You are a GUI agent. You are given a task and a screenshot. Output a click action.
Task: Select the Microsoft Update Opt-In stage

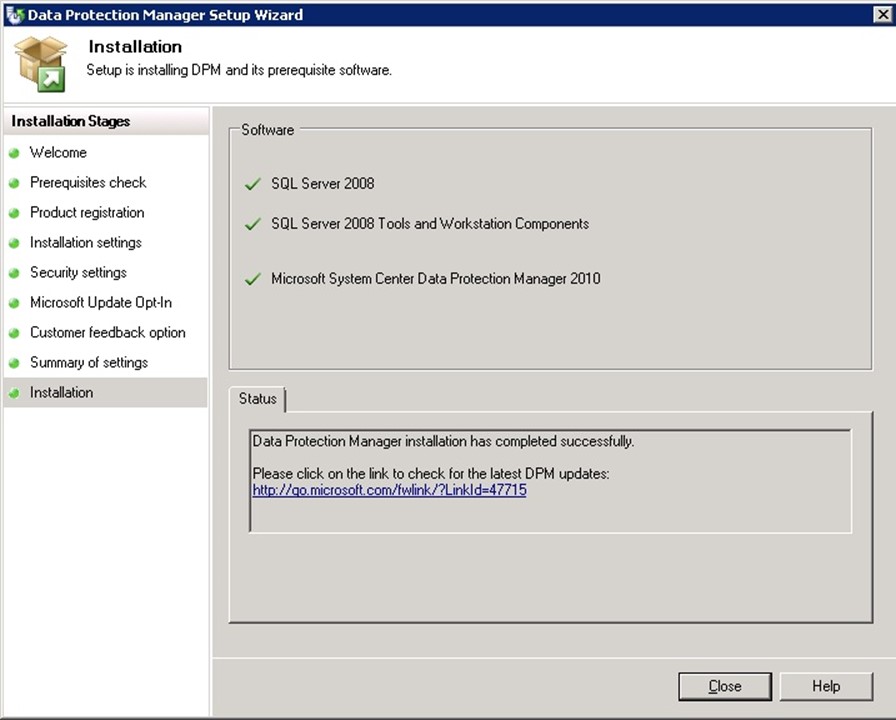click(101, 303)
